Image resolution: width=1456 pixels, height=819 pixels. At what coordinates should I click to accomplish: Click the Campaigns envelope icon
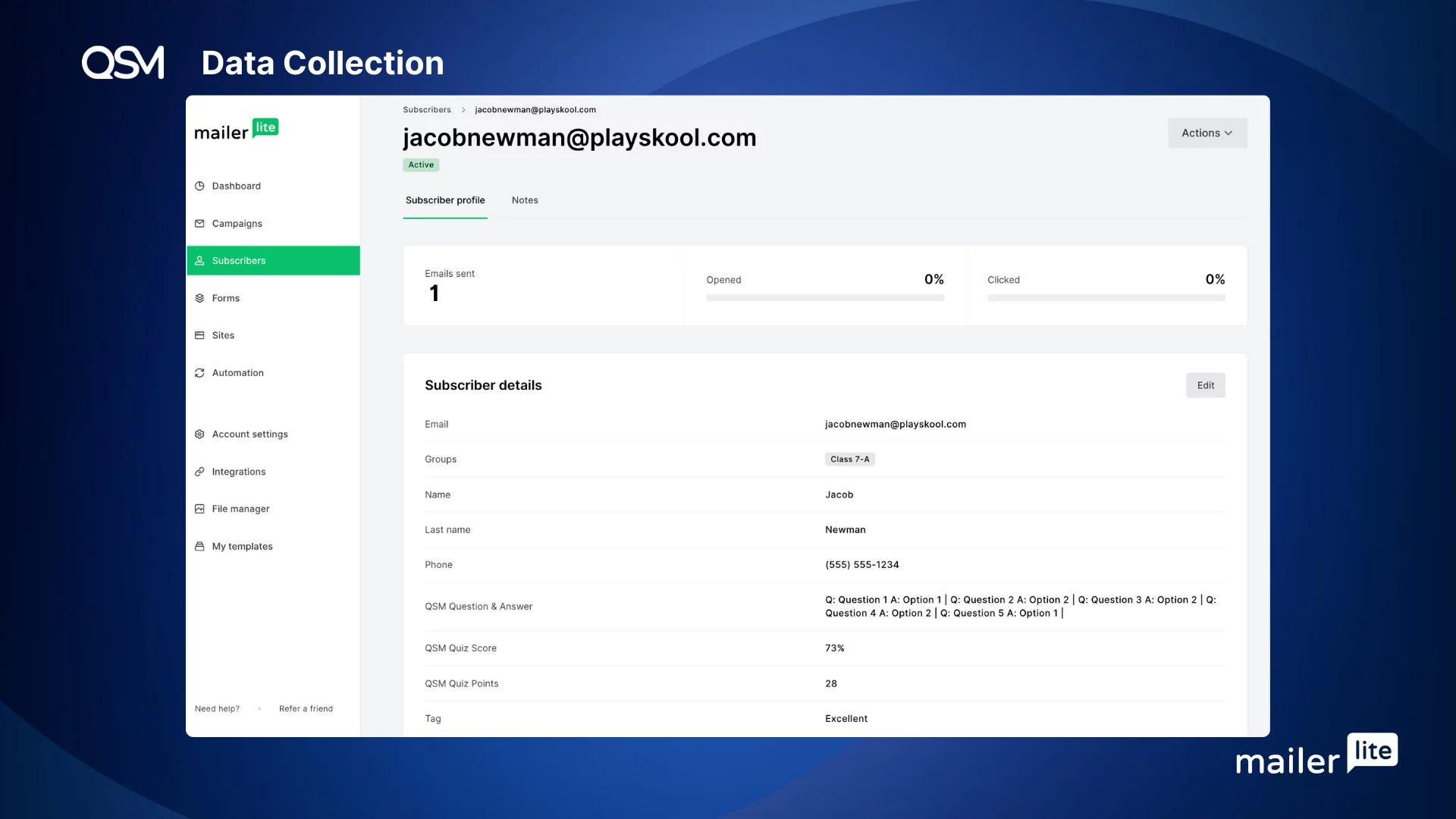199,224
